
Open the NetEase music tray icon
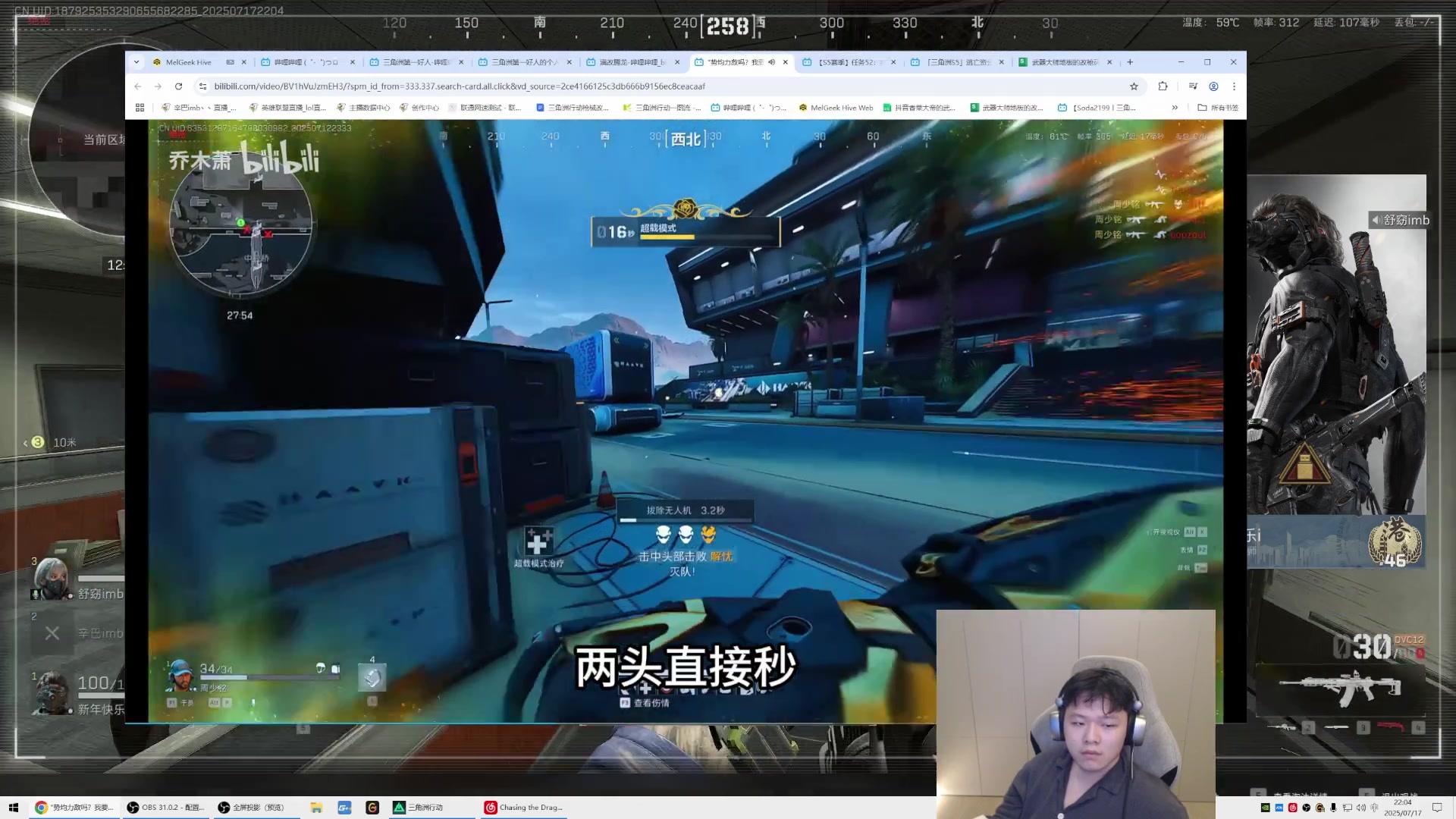(1293, 808)
